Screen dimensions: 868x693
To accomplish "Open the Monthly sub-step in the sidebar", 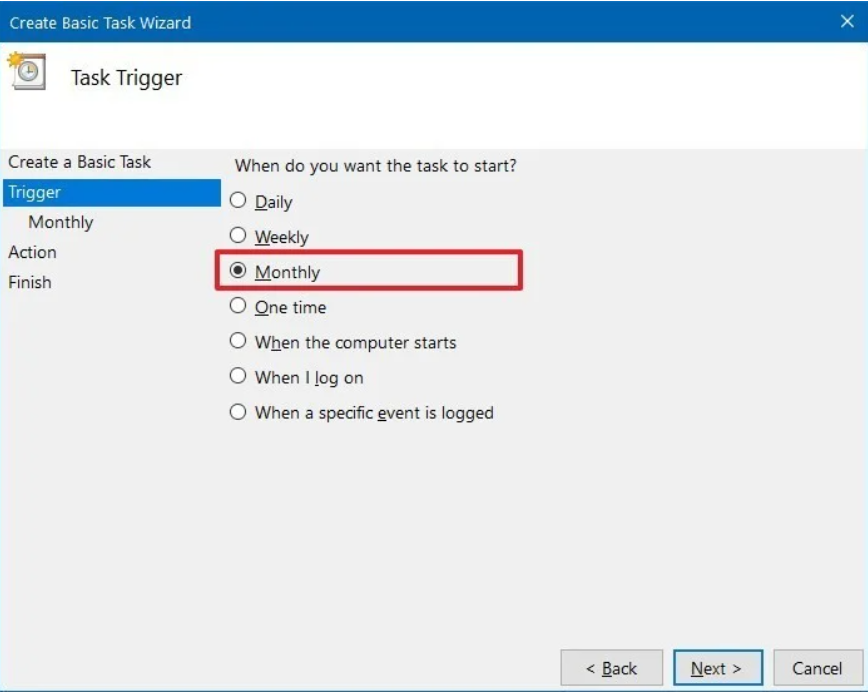I will tap(61, 222).
